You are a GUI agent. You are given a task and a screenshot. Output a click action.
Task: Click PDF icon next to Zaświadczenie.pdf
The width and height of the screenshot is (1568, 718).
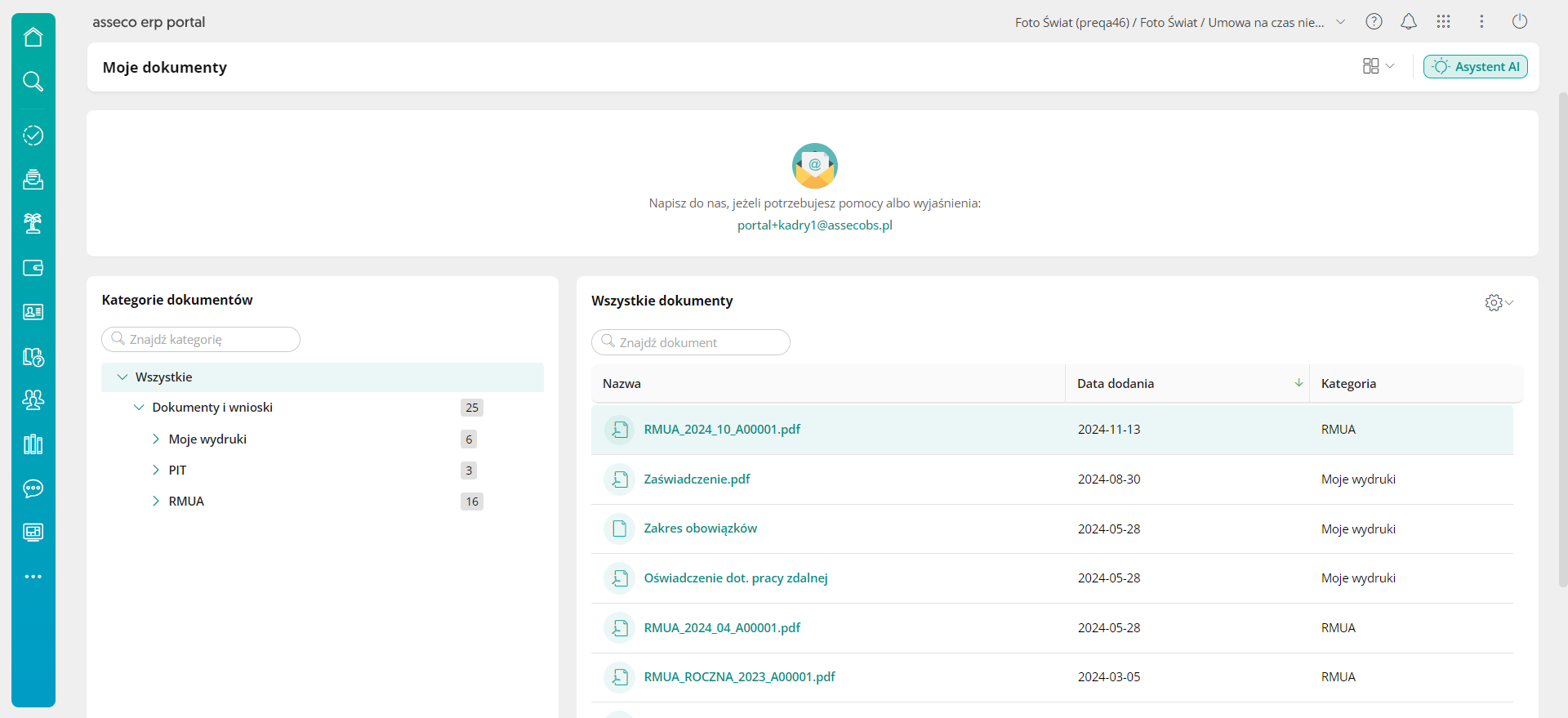[620, 479]
